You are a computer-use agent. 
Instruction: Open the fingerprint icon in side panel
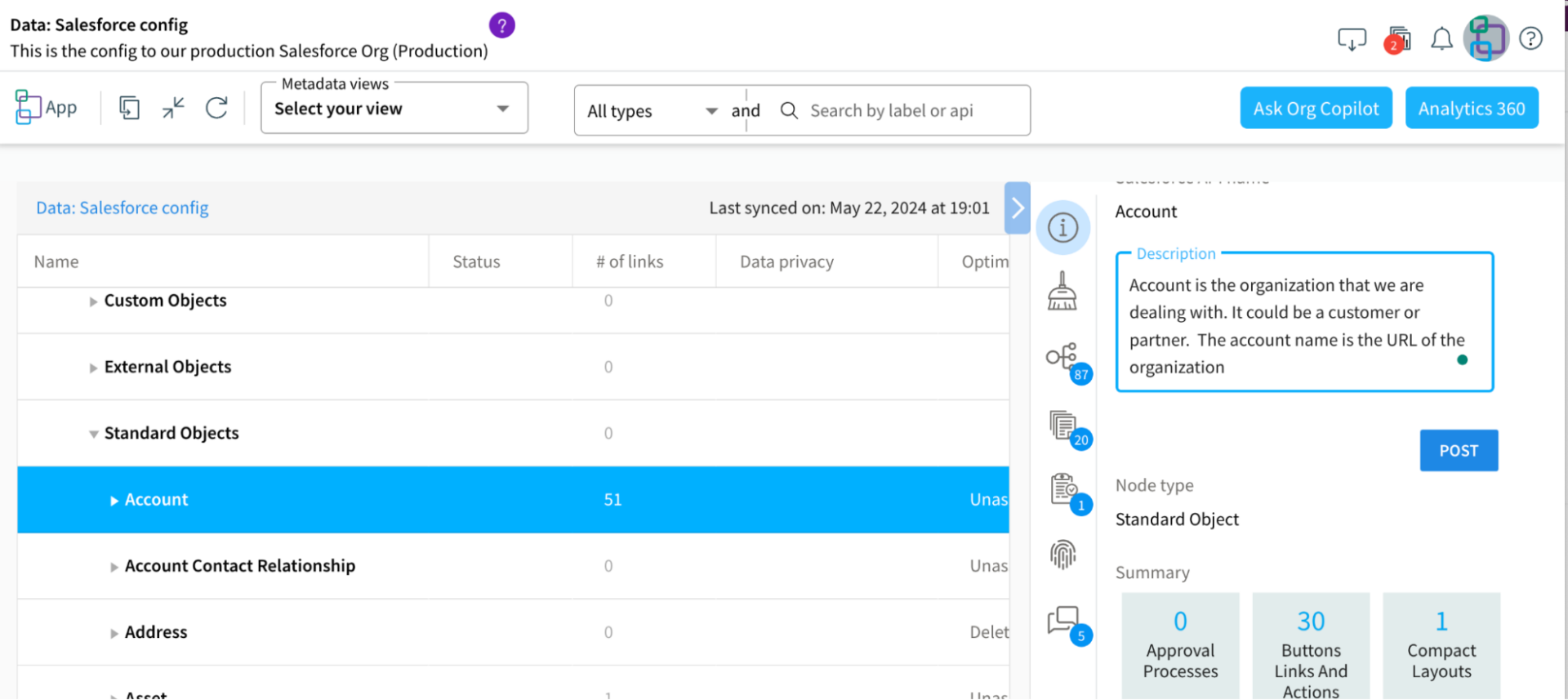pos(1062,555)
